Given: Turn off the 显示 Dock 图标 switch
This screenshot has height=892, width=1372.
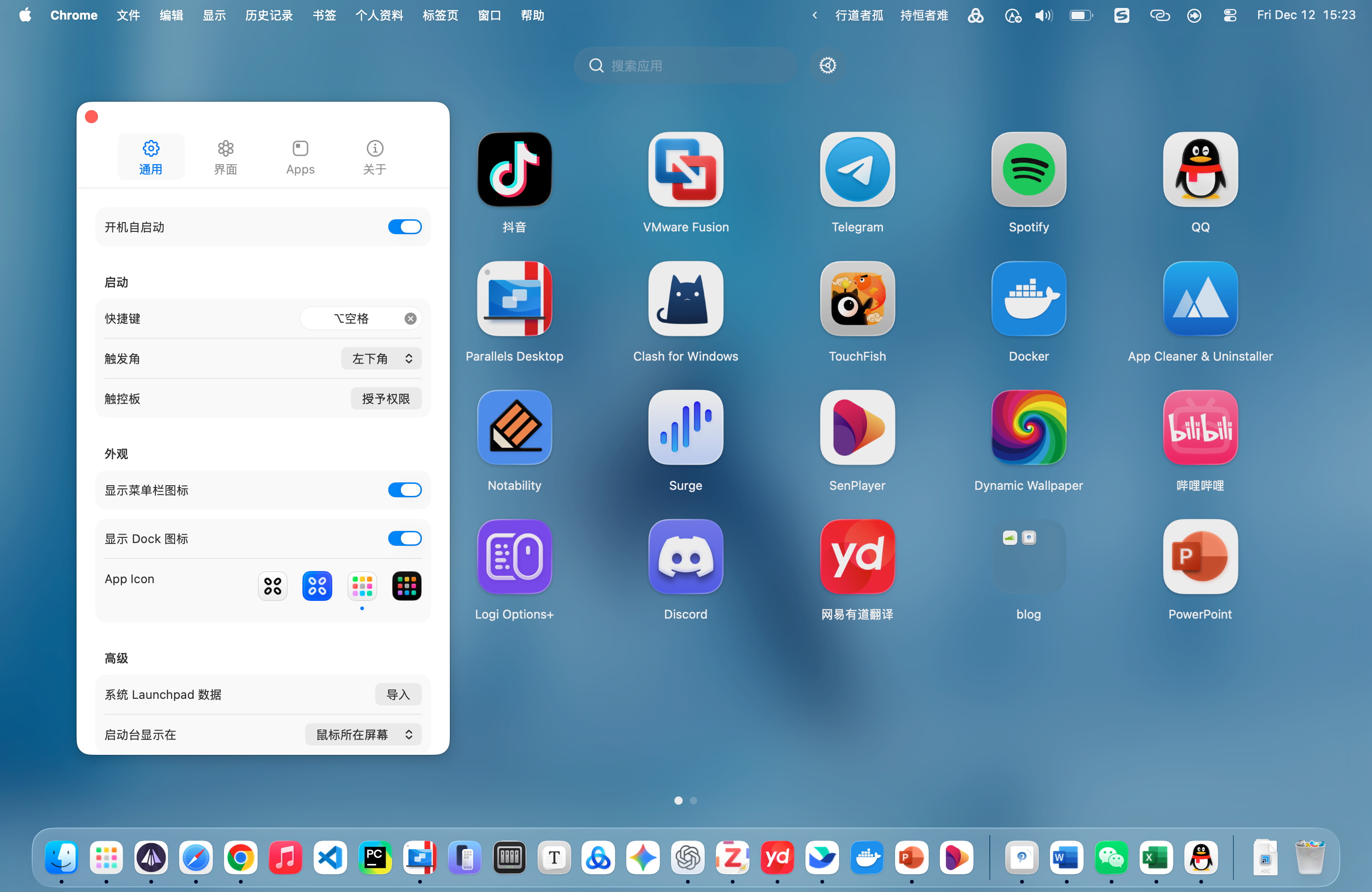Looking at the screenshot, I should (x=405, y=538).
